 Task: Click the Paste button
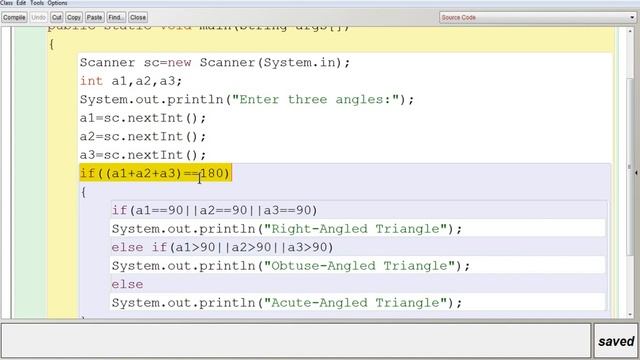pos(94,18)
